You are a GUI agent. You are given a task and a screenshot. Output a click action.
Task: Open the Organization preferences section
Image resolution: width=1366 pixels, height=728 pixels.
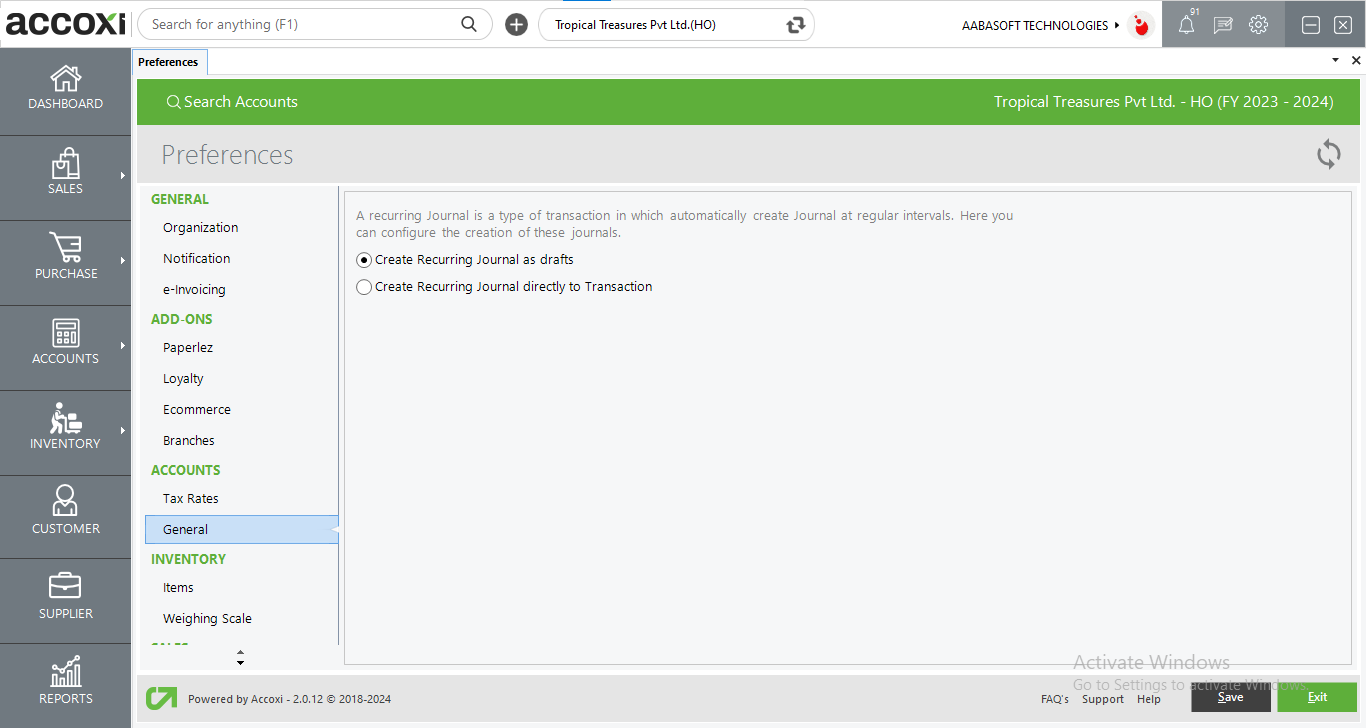[x=200, y=228]
